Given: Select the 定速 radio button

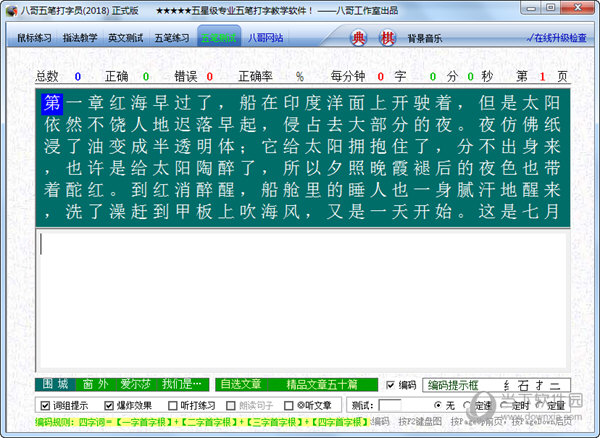Looking at the screenshot, I should pos(467,405).
